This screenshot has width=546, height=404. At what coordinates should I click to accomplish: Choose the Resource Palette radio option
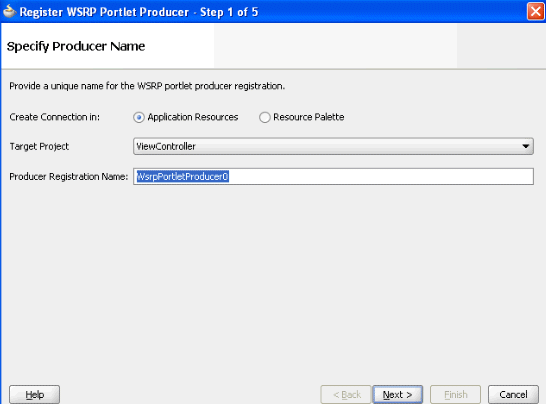[264, 117]
